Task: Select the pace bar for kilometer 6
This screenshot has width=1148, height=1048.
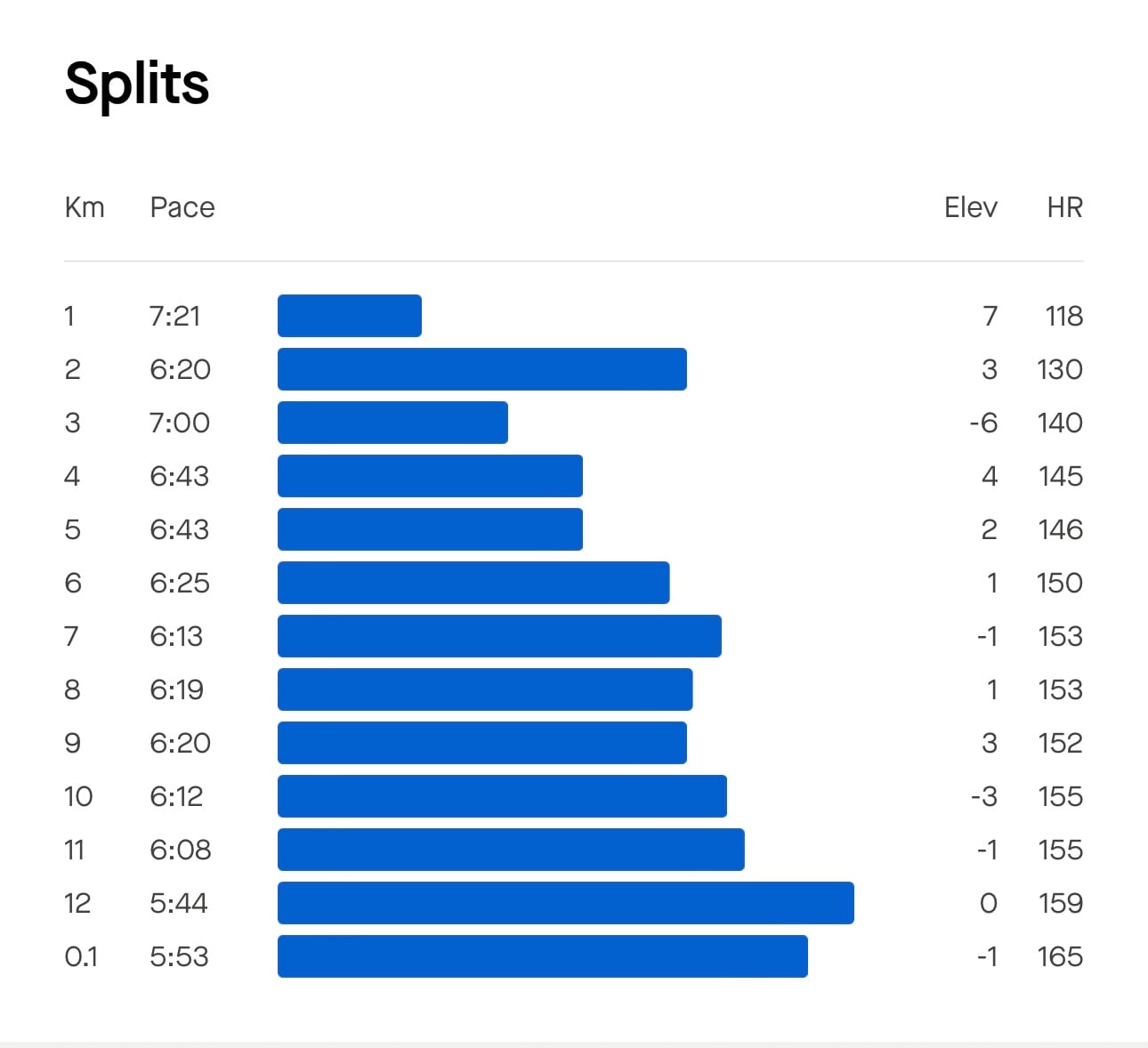Action: tap(473, 583)
